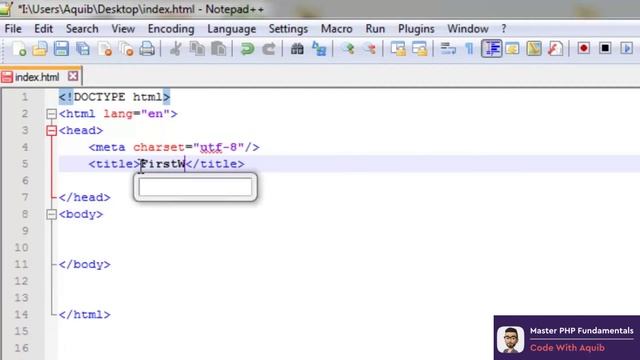Open the Edit menu
Image resolution: width=640 pixels, height=360 pixels.
point(44,29)
